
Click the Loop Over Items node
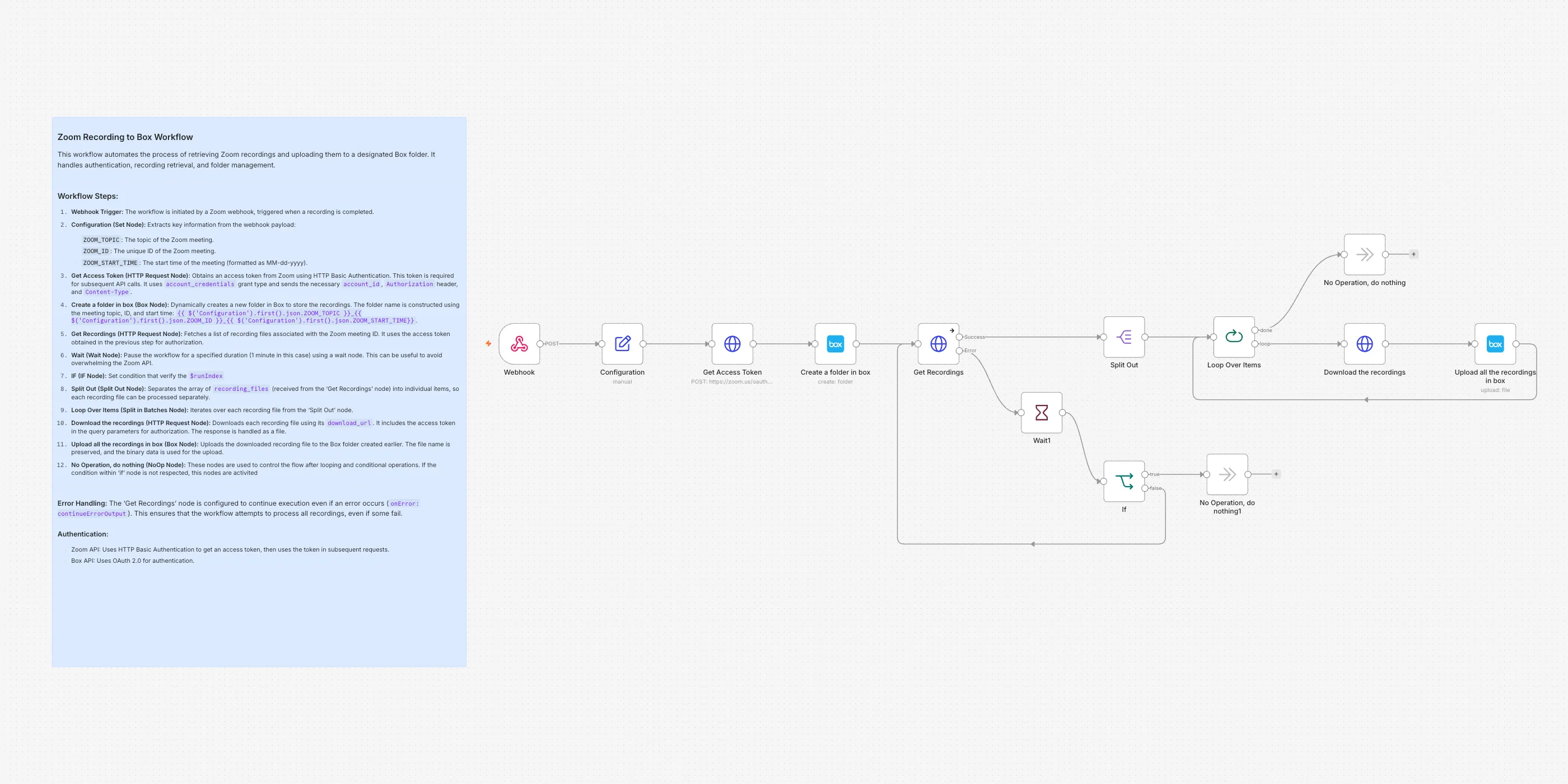tap(1234, 337)
